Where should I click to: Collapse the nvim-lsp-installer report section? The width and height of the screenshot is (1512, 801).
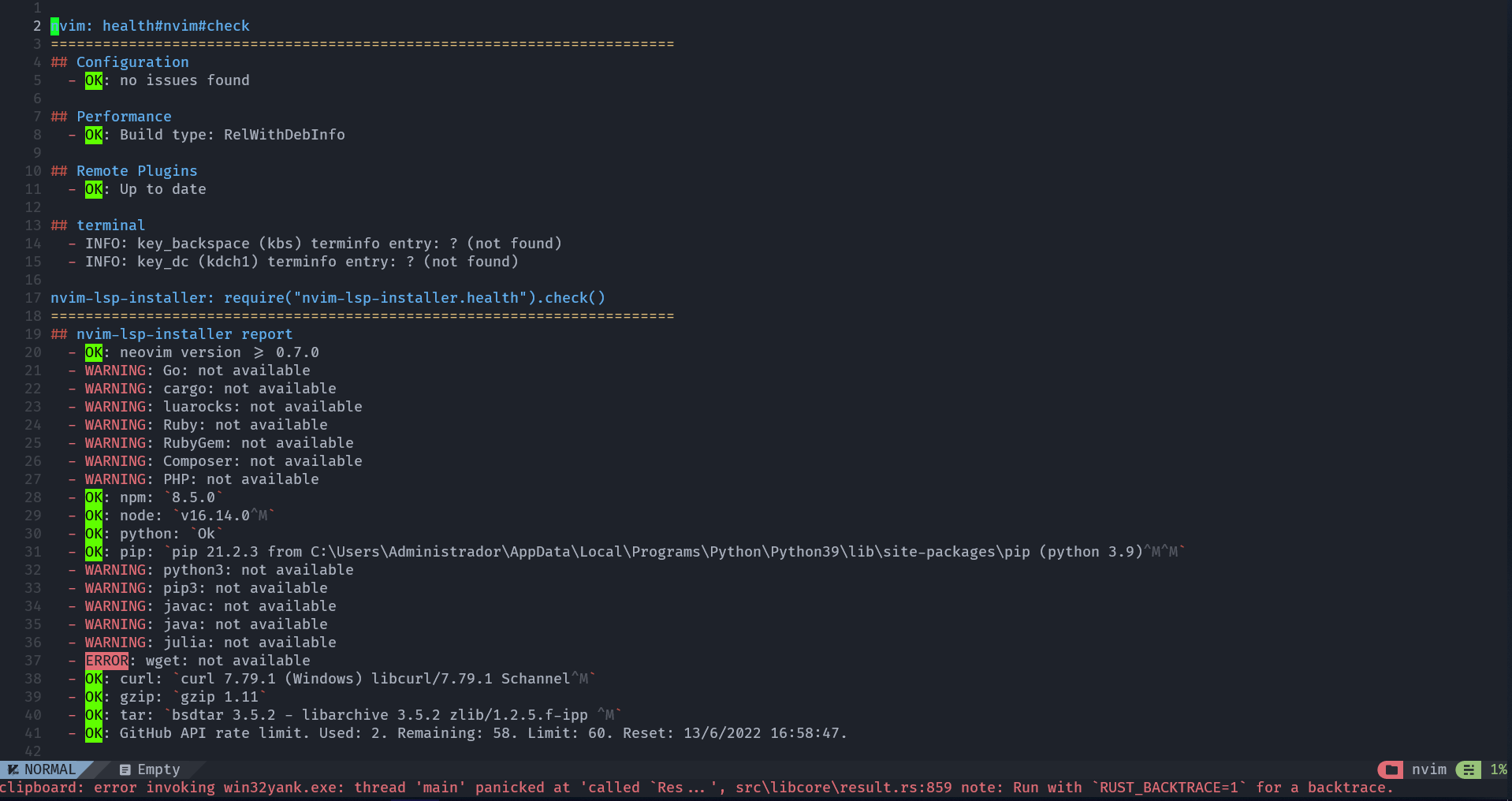pyautogui.click(x=171, y=333)
